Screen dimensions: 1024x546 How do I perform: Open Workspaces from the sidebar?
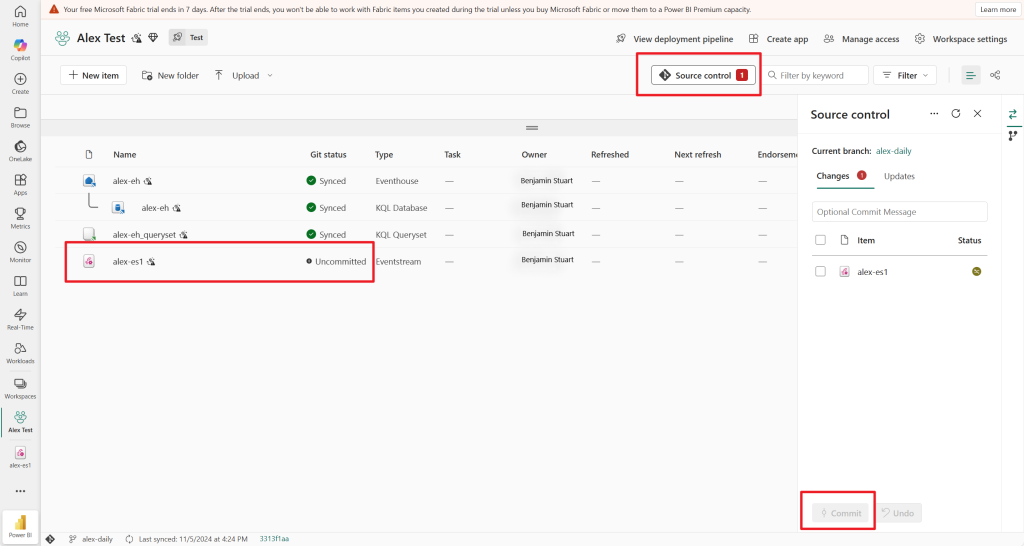(x=20, y=388)
